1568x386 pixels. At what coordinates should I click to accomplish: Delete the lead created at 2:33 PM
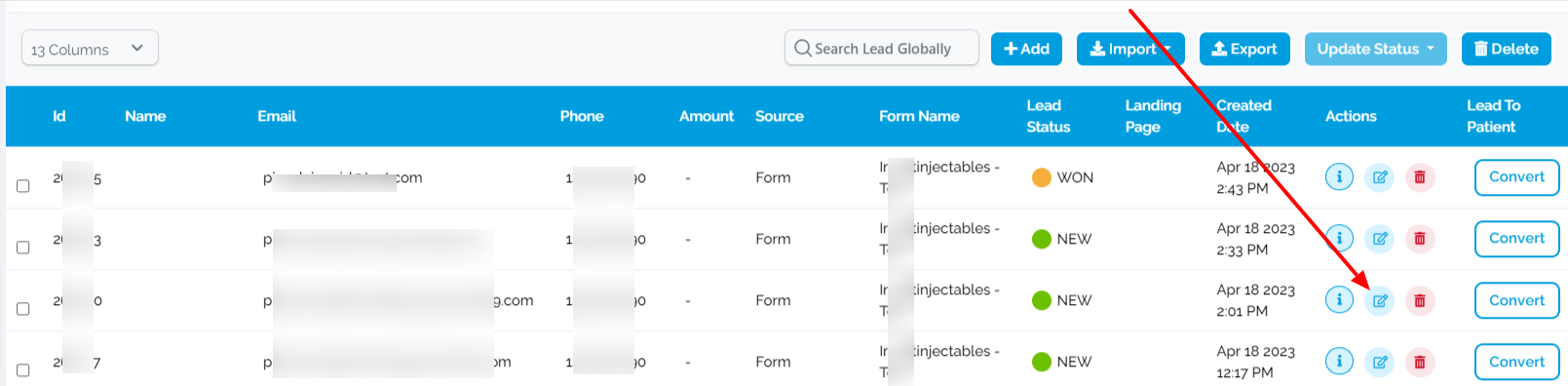coord(1420,239)
